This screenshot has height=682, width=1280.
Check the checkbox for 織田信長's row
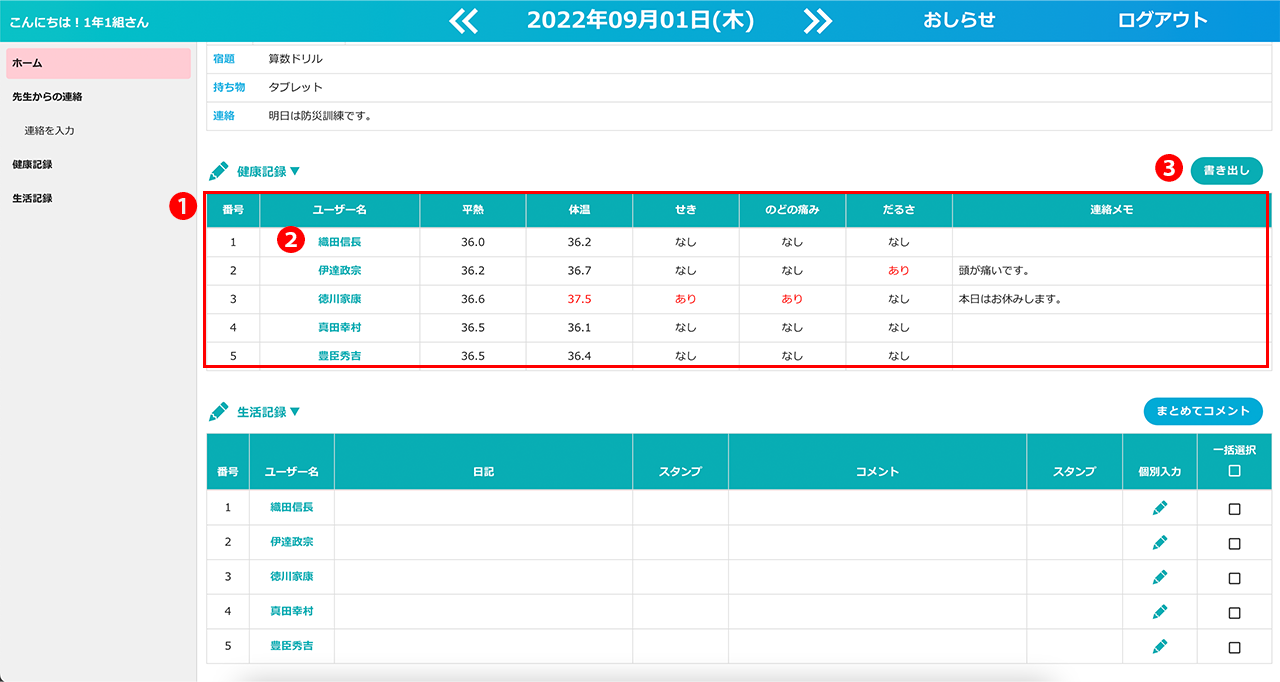(1234, 509)
